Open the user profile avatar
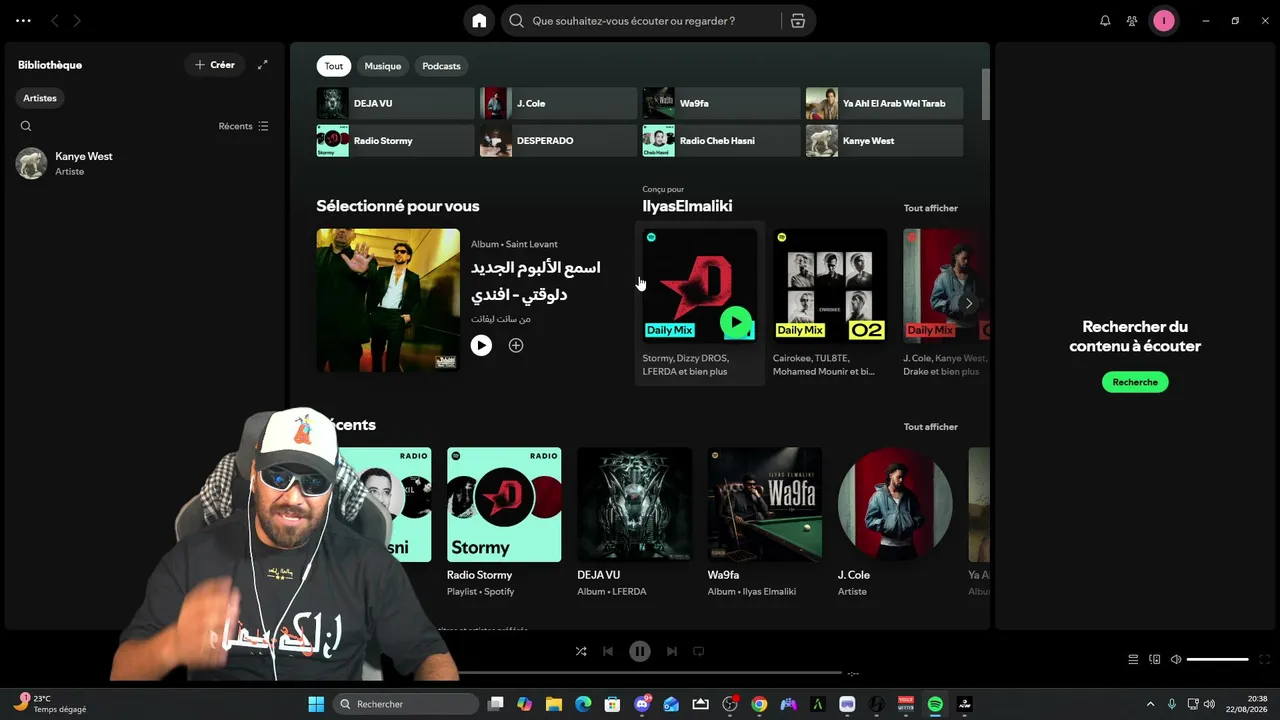Viewport: 1280px width, 720px height. coord(1164,21)
